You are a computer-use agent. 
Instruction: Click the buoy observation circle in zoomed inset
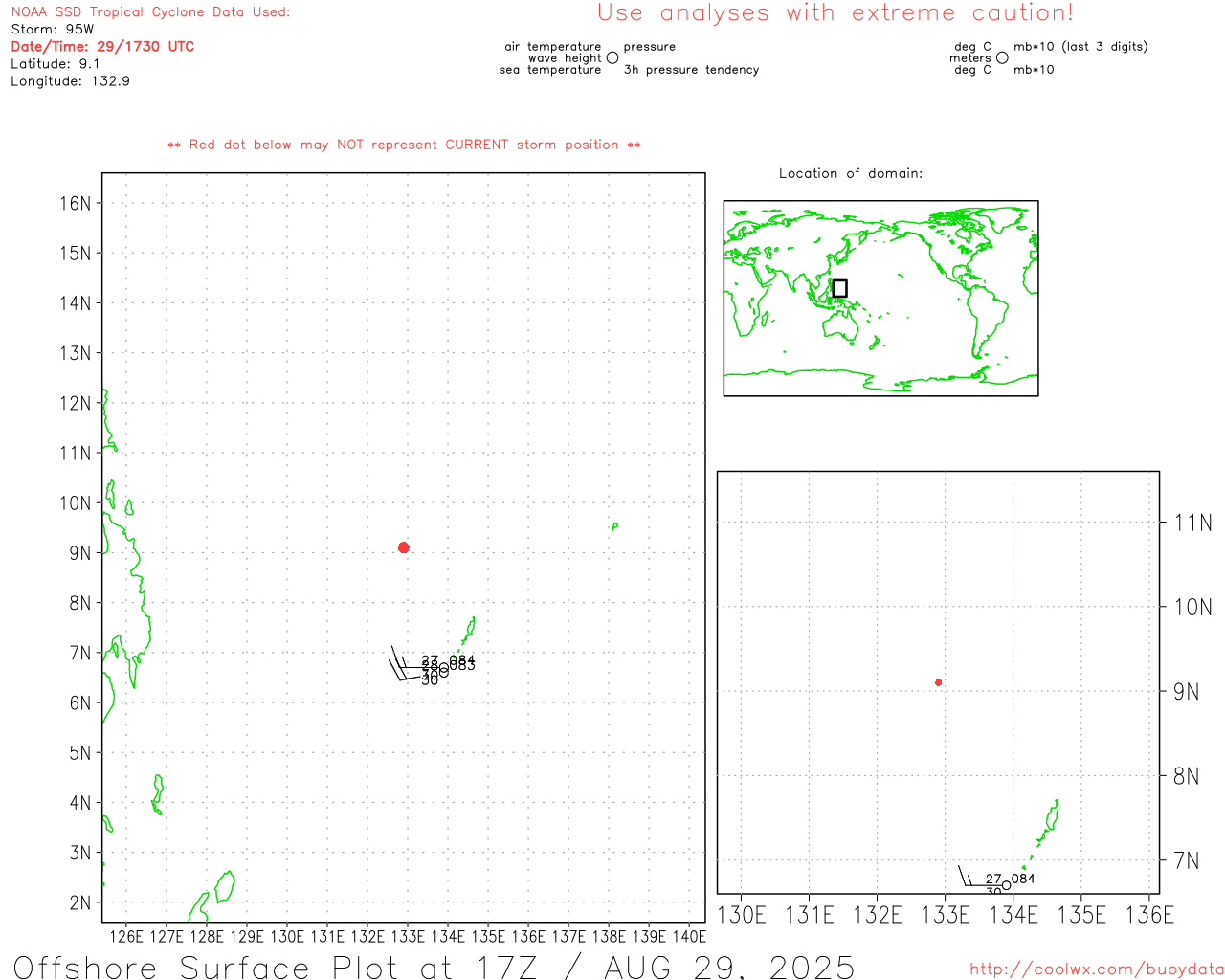[1006, 885]
